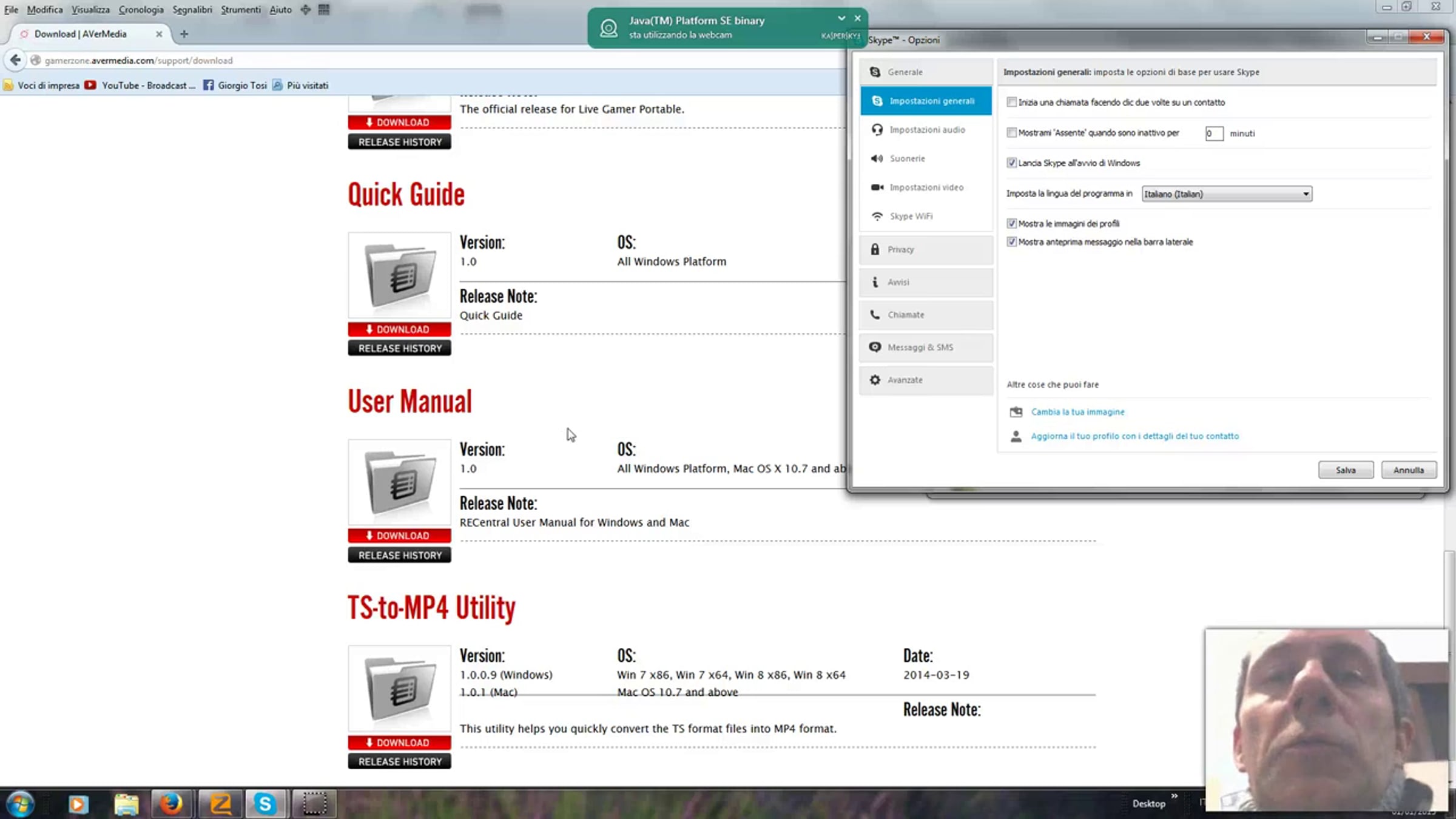Click DOWNLOAD under TS-to-MP4 Utility
Screen dimensions: 1456x819
[399, 743]
